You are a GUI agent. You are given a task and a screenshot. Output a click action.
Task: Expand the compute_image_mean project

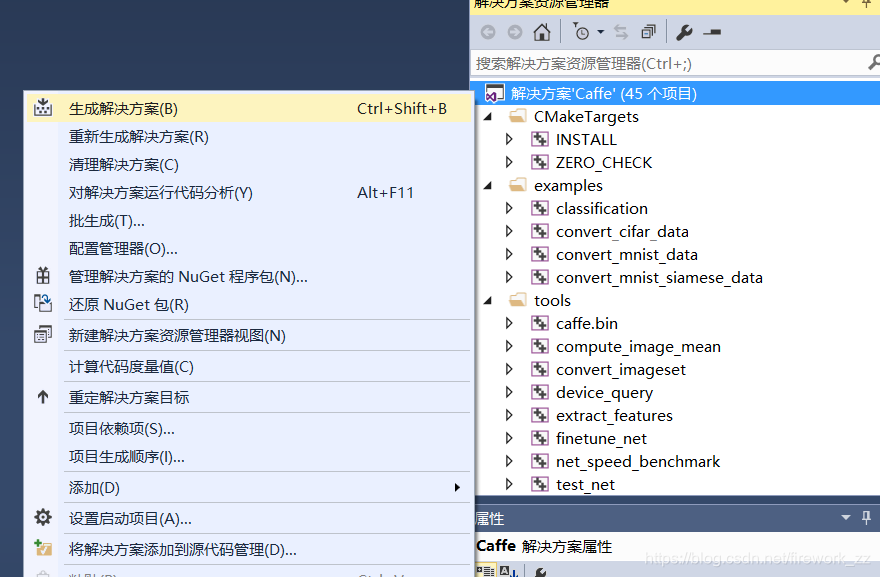pyautogui.click(x=509, y=346)
